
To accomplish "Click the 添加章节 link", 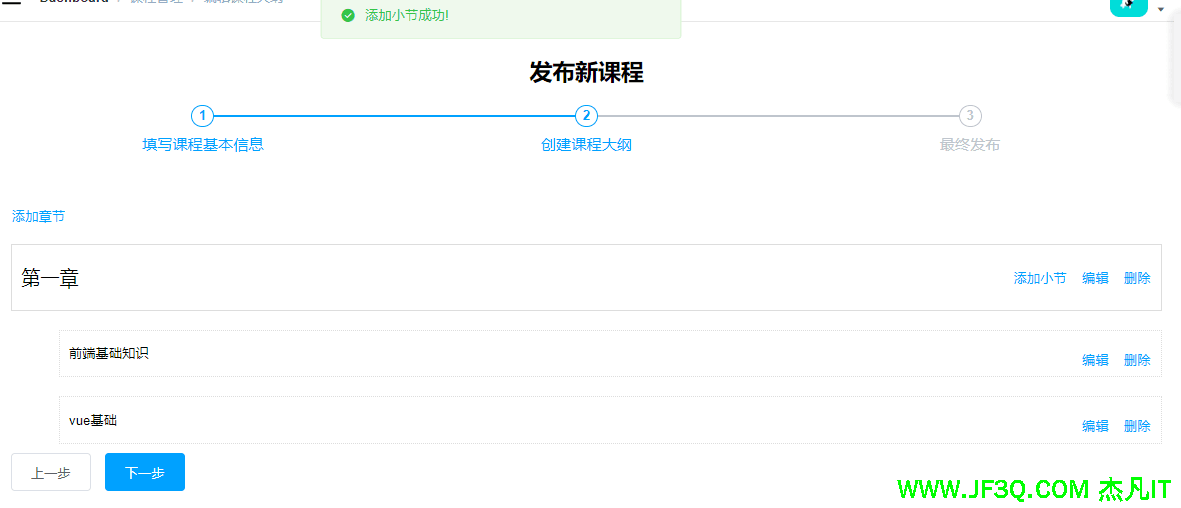I will 38,216.
